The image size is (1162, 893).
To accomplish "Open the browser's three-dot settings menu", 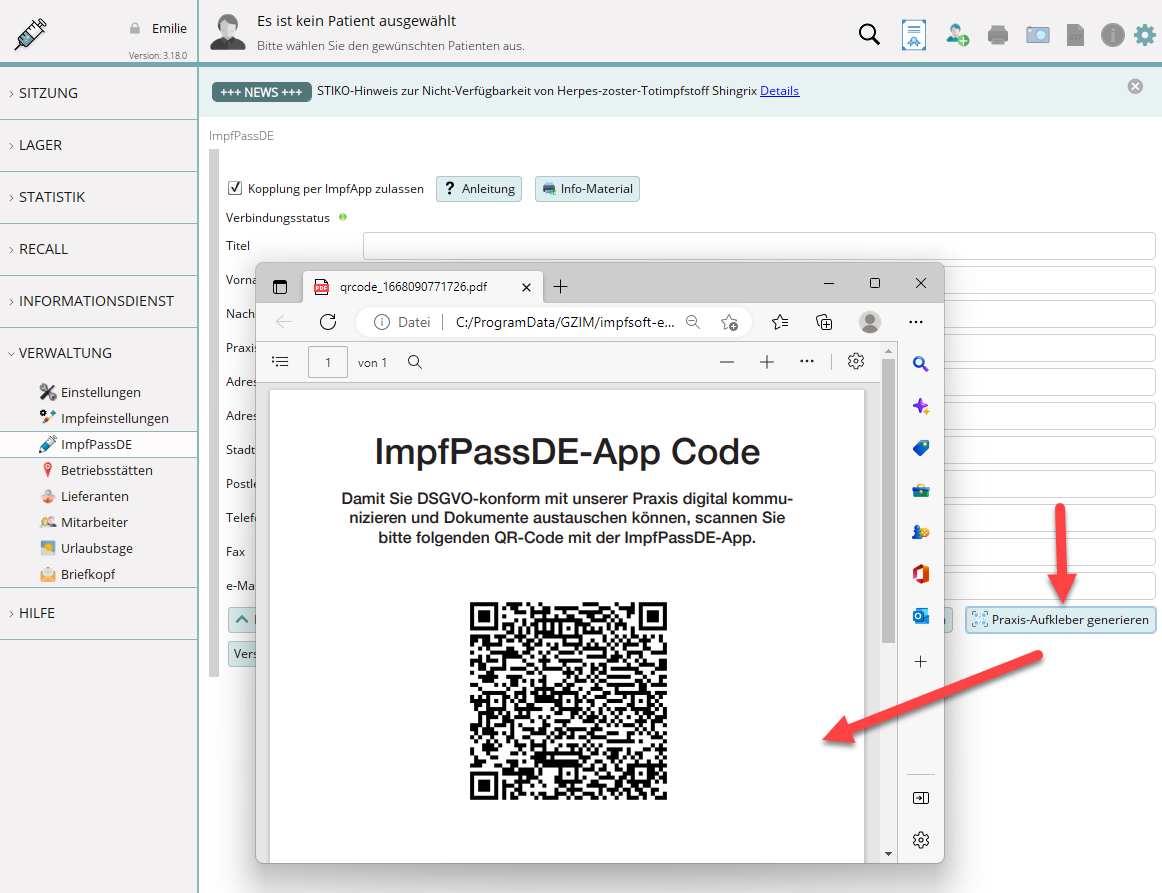I will pyautogui.click(x=916, y=322).
